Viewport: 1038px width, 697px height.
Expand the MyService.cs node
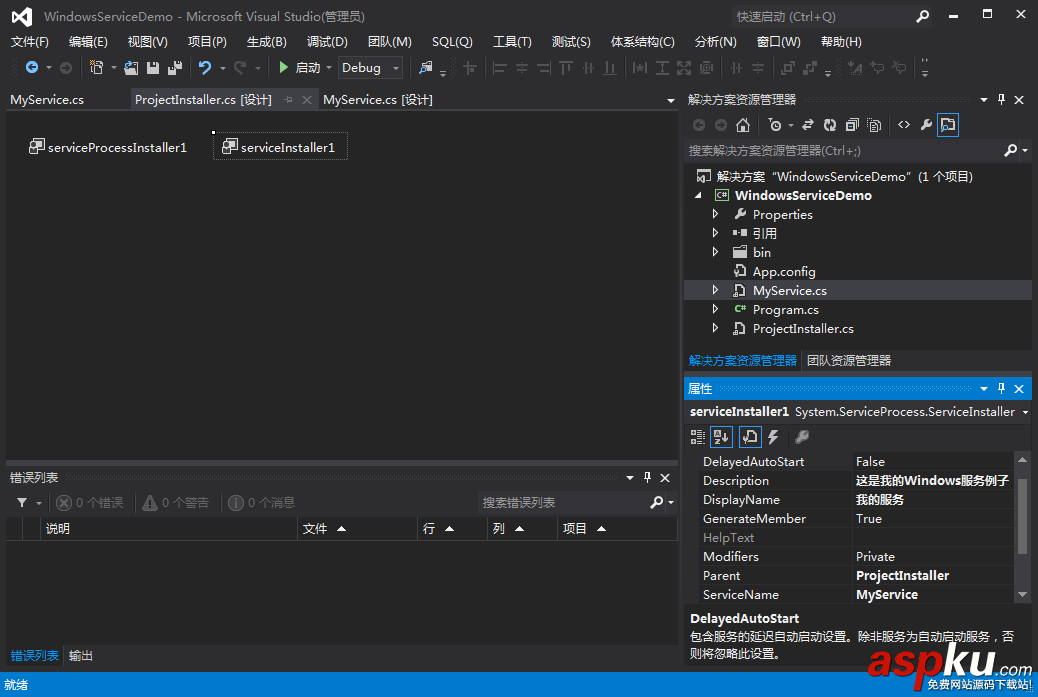715,290
